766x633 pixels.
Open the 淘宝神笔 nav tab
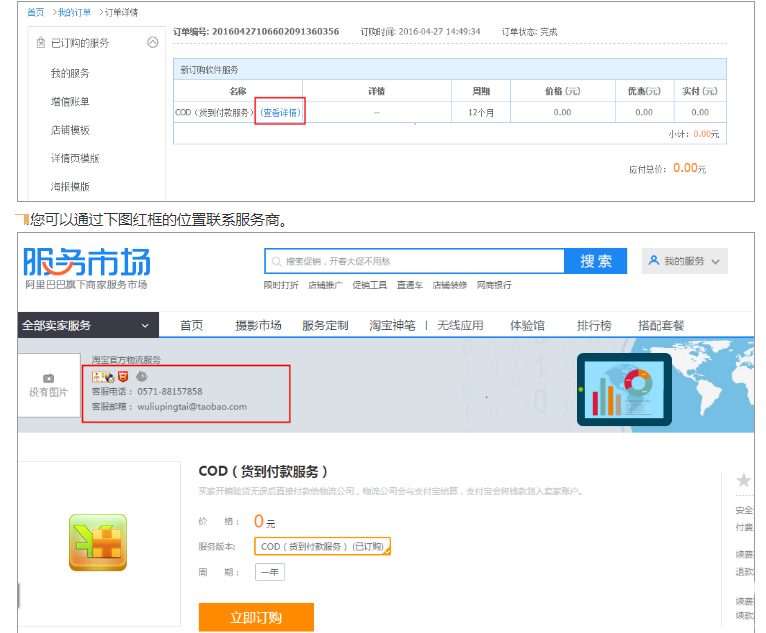(392, 325)
